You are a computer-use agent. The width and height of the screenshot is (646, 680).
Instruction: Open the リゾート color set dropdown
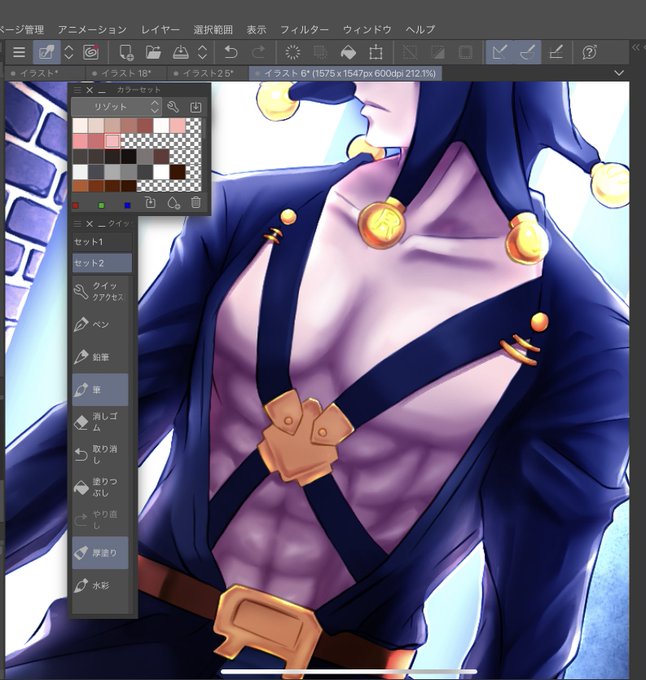click(116, 107)
